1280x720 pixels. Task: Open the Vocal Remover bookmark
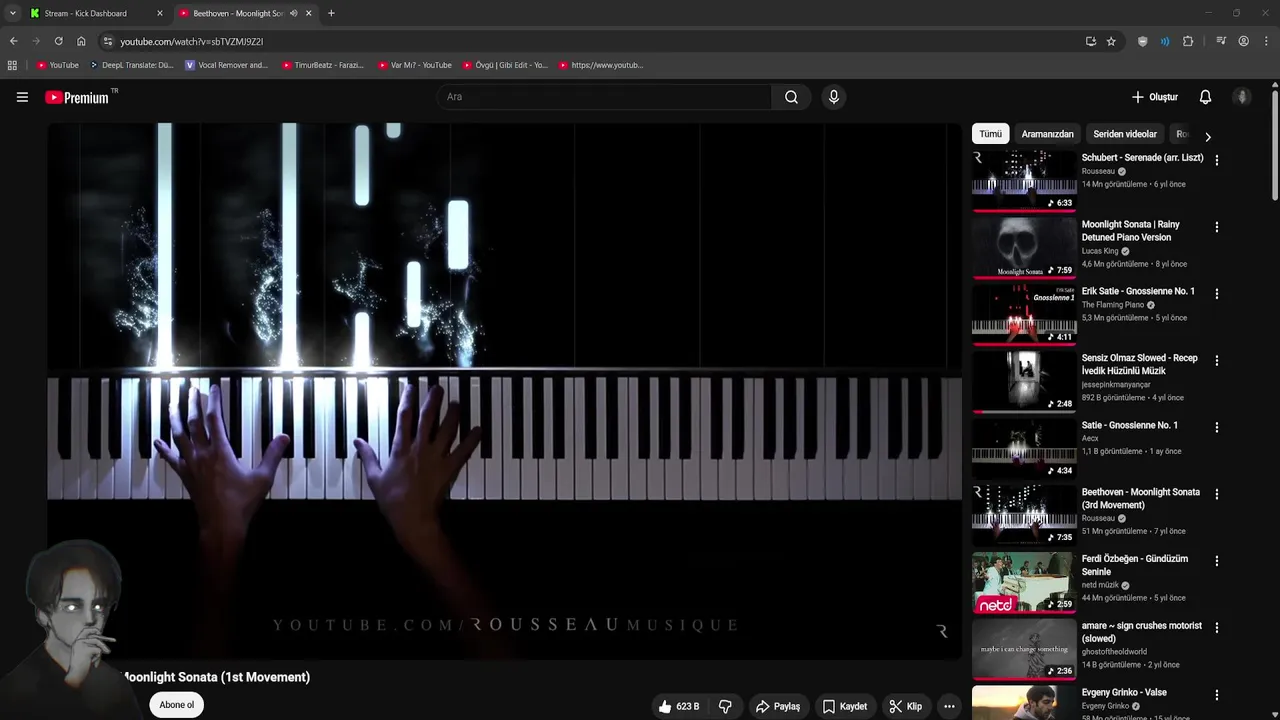(227, 65)
